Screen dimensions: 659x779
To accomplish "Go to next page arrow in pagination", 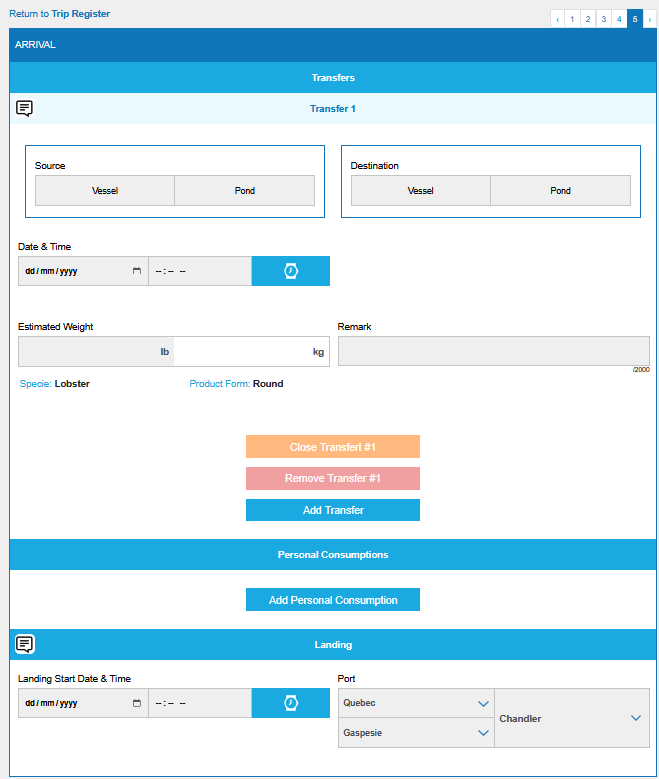I will point(650,19).
